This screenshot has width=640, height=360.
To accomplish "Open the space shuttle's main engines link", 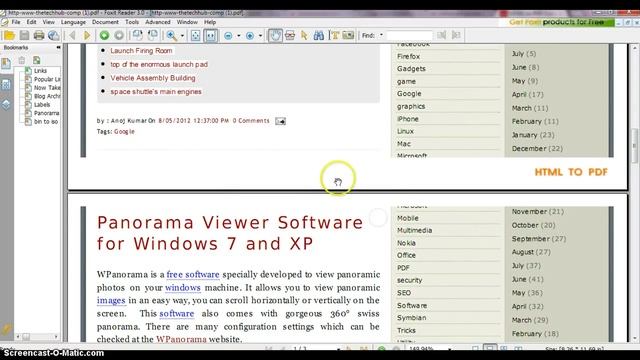I will (156, 91).
